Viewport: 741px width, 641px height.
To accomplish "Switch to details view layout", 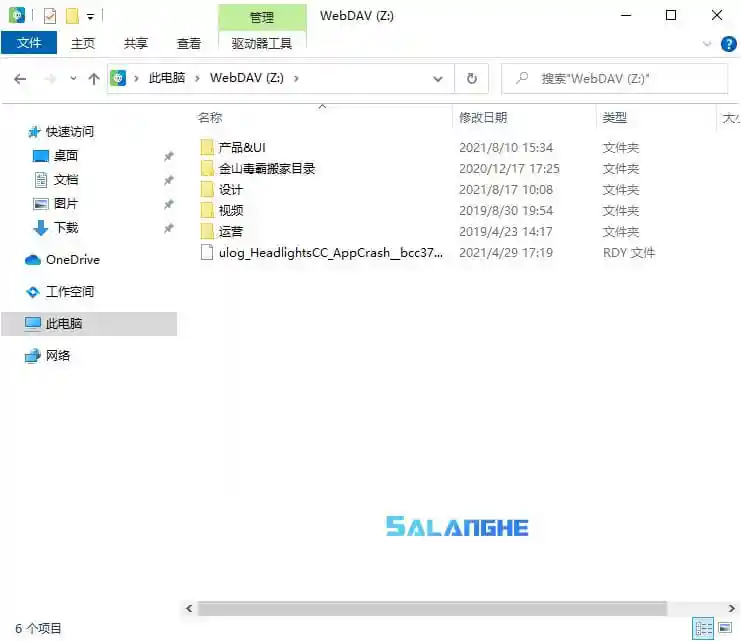I will pos(703,629).
